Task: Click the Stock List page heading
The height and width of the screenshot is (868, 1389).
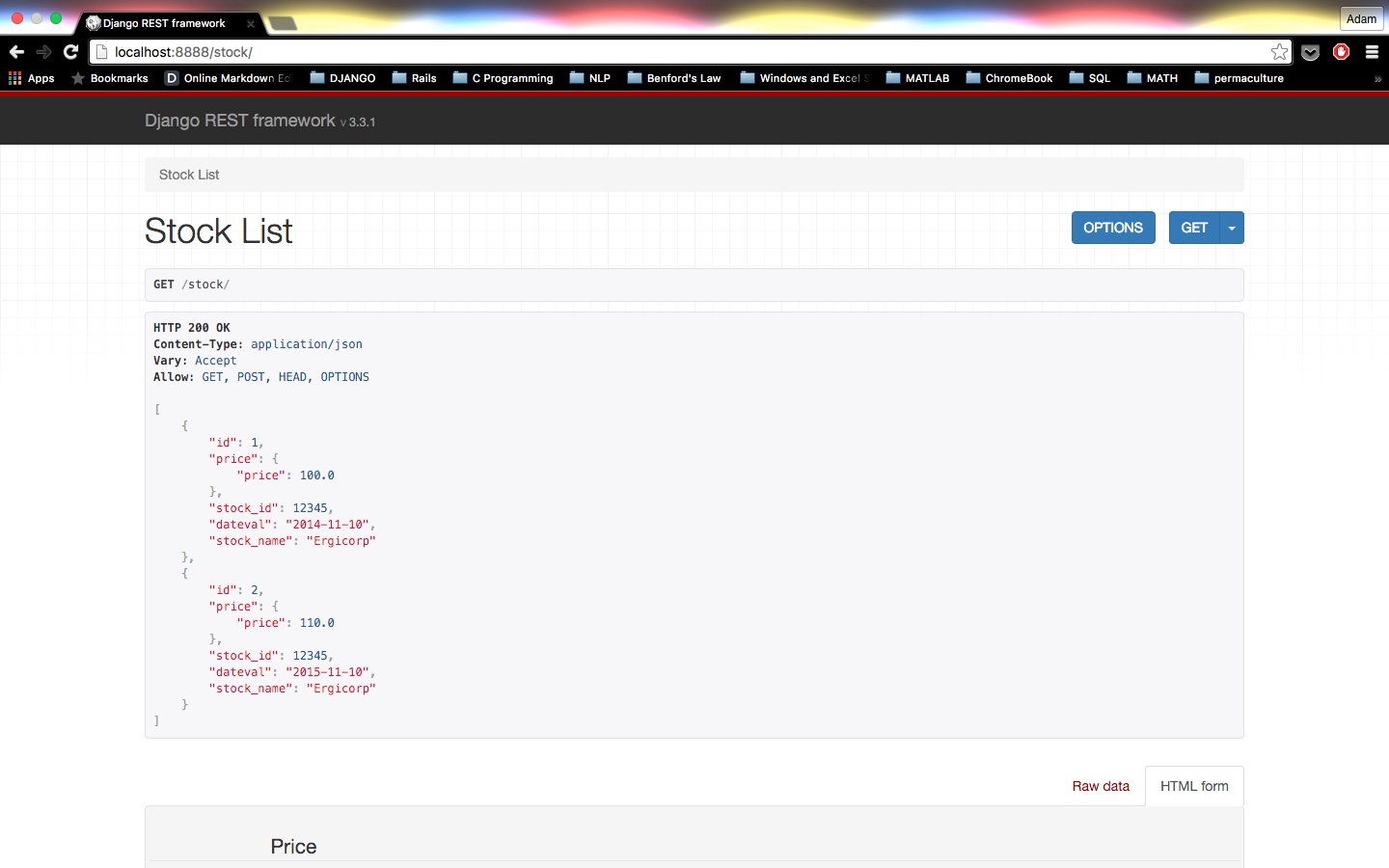Action: pos(219,231)
